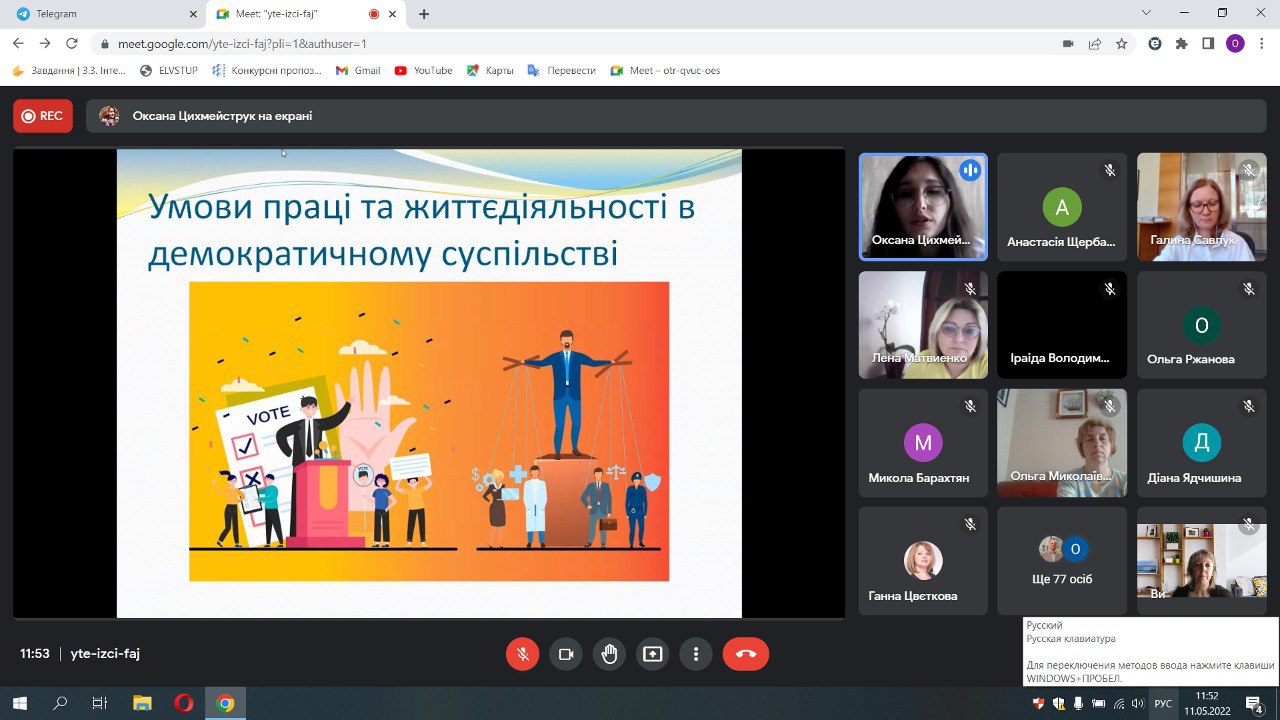This screenshot has width=1280, height=720.
Task: Start presenting your screen
Action: (x=652, y=654)
